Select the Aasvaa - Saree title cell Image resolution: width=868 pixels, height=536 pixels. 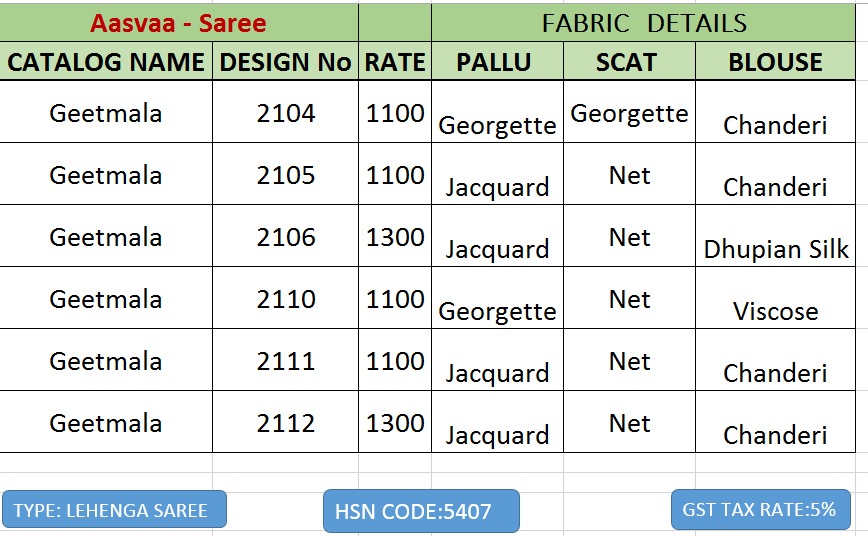click(x=179, y=22)
